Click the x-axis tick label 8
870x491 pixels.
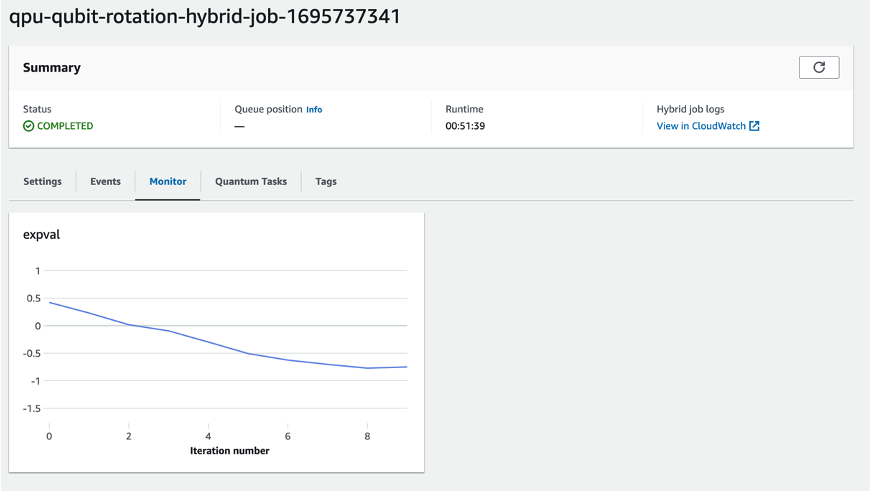click(x=367, y=436)
